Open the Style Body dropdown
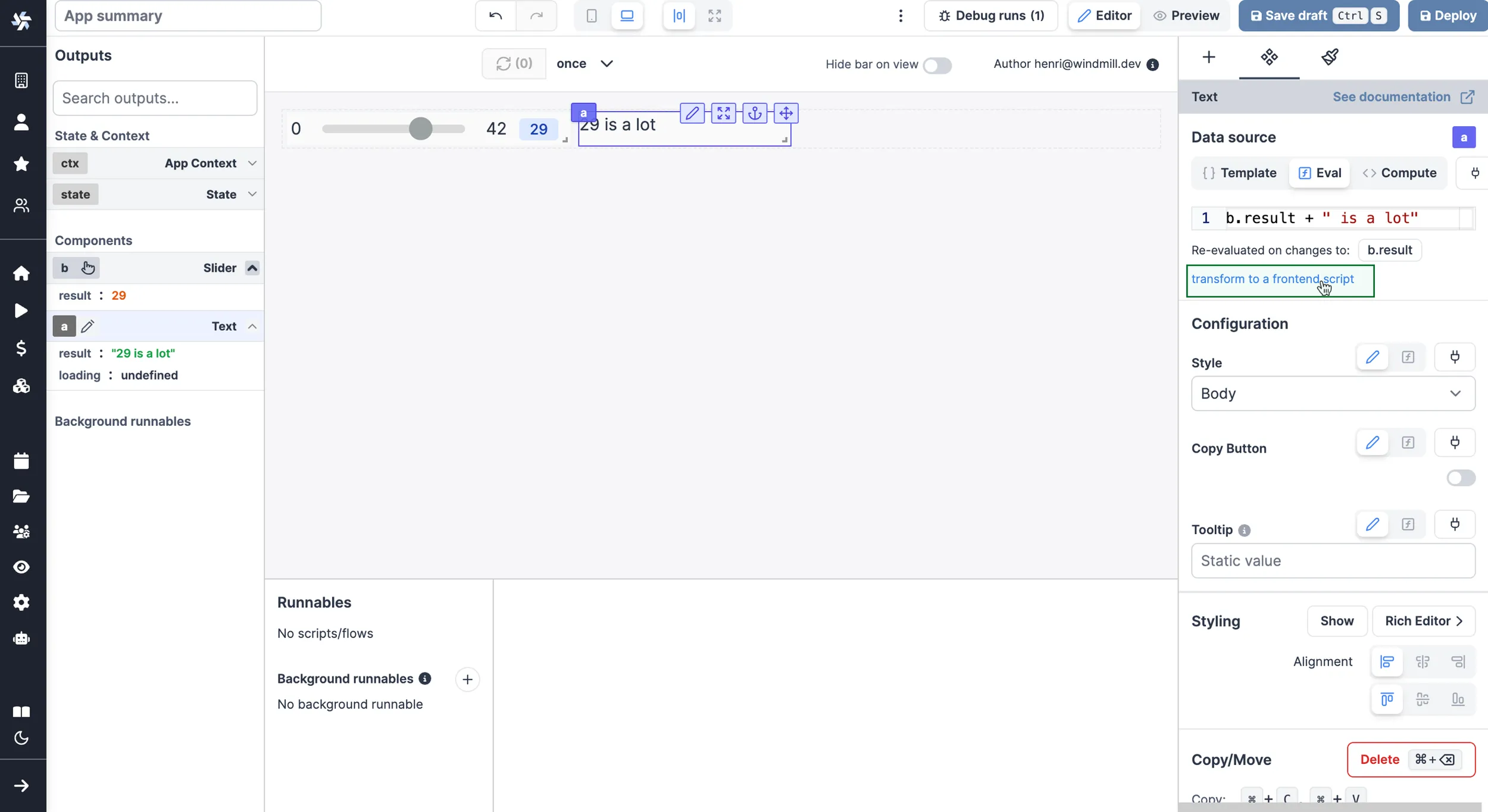 [1333, 393]
